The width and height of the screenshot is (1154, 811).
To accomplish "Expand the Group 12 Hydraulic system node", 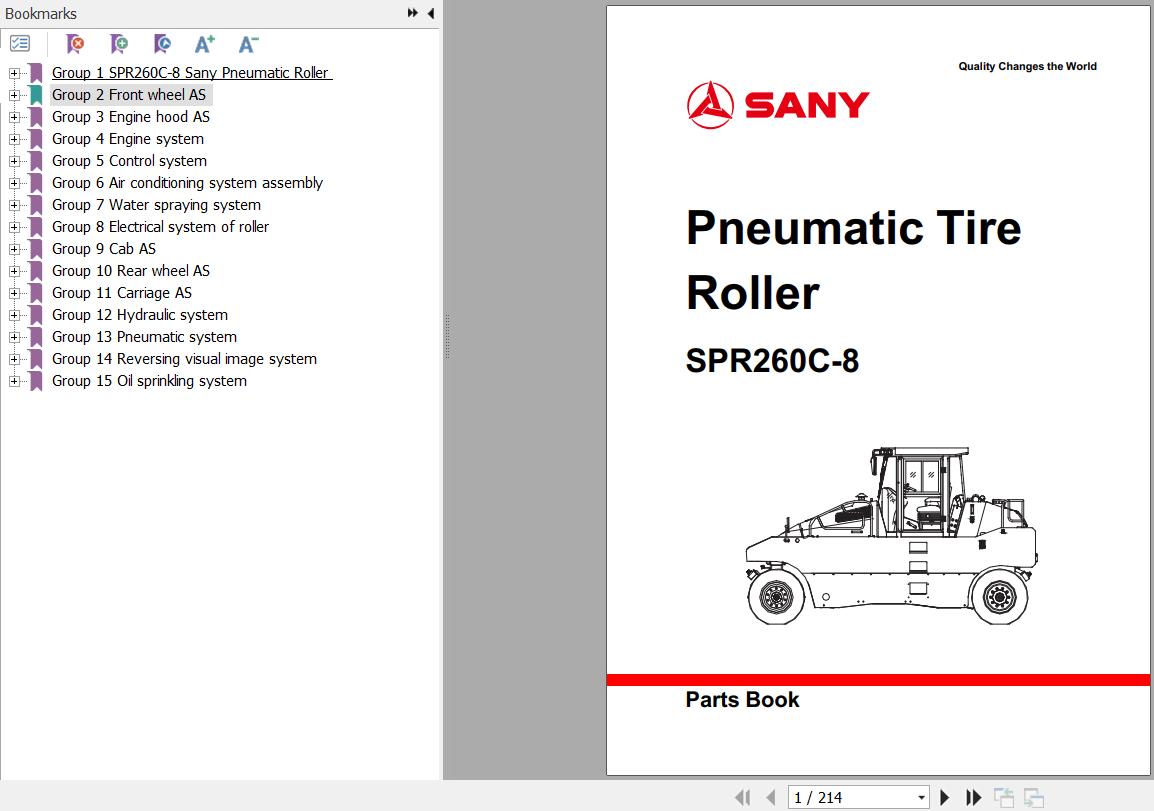I will tap(14, 315).
